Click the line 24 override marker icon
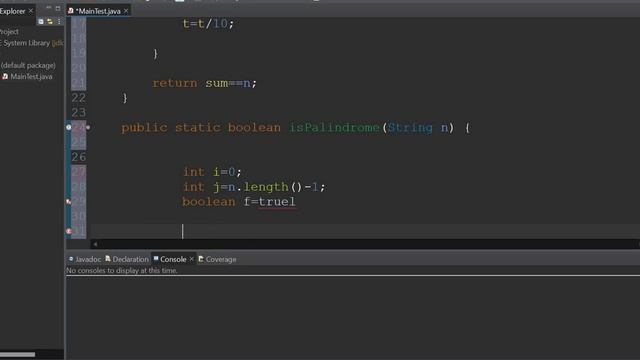This screenshot has height=360, width=640. [69, 127]
